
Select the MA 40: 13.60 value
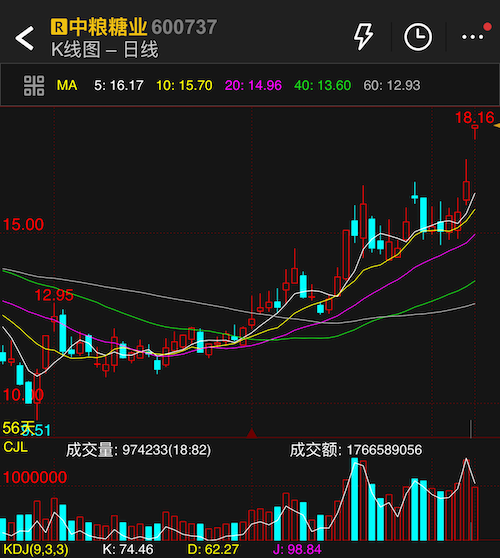(322, 85)
